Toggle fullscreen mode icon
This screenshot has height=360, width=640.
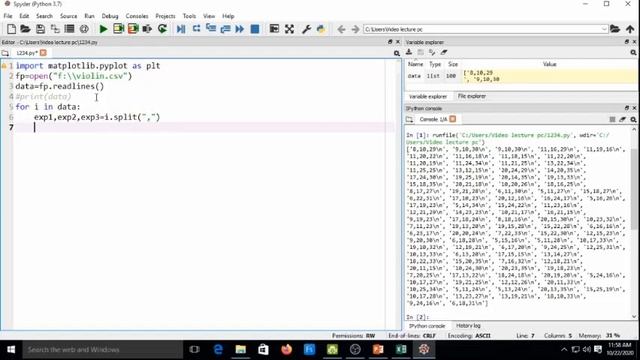click(289, 29)
